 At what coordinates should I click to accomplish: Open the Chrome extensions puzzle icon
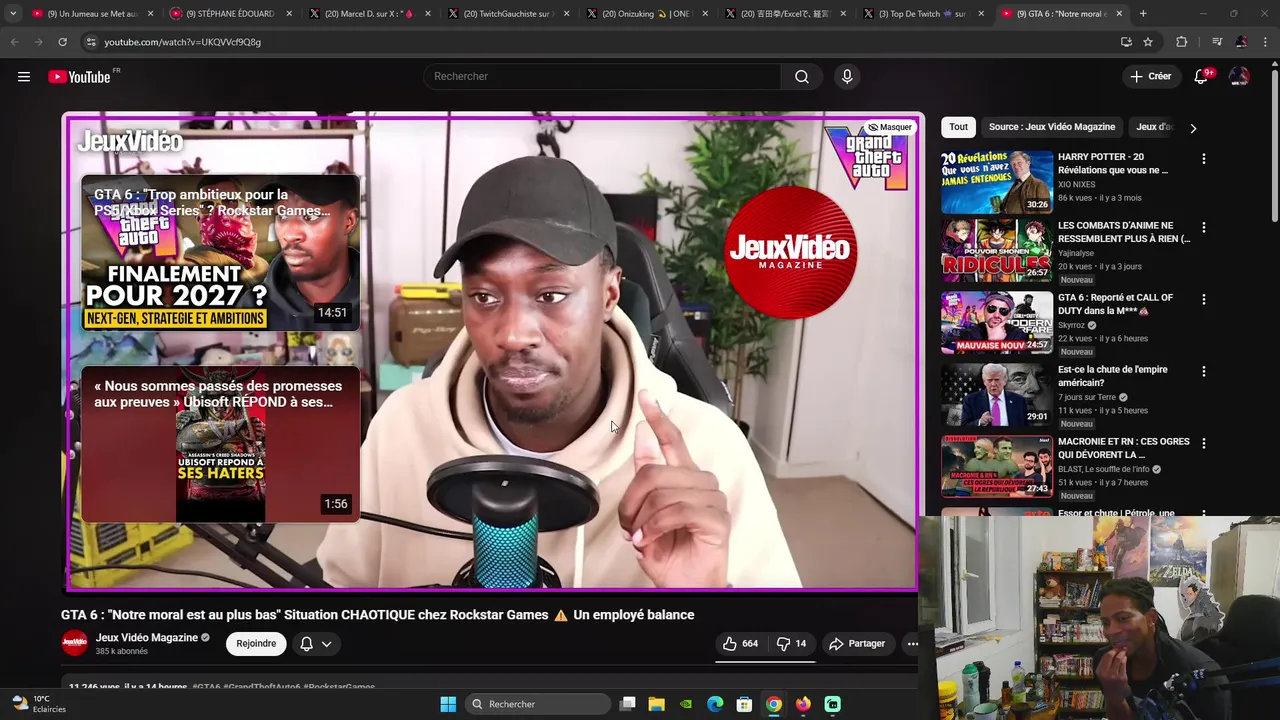[x=1182, y=42]
